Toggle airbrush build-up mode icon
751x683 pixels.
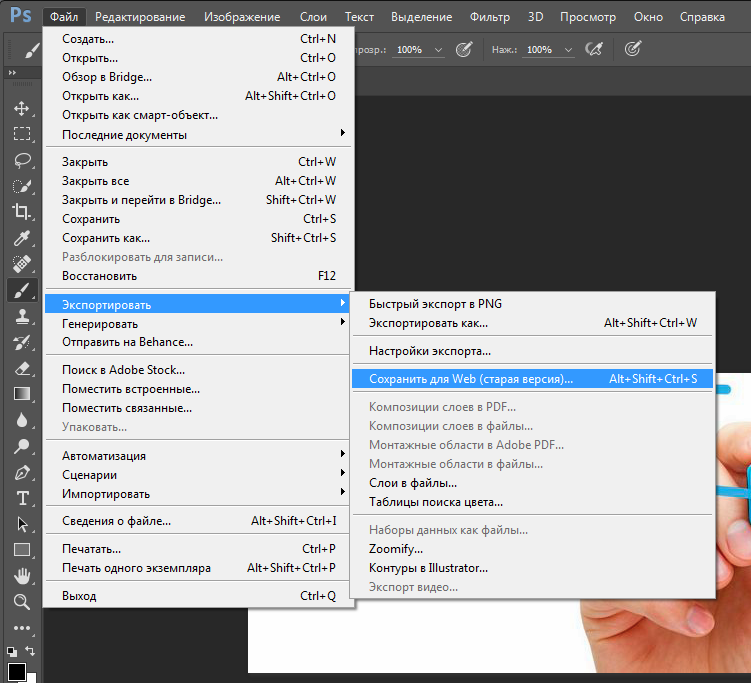pos(593,49)
